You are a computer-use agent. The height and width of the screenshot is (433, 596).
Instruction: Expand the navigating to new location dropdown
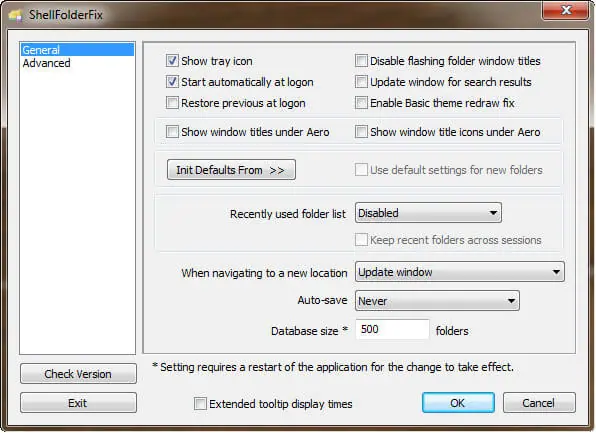click(460, 272)
